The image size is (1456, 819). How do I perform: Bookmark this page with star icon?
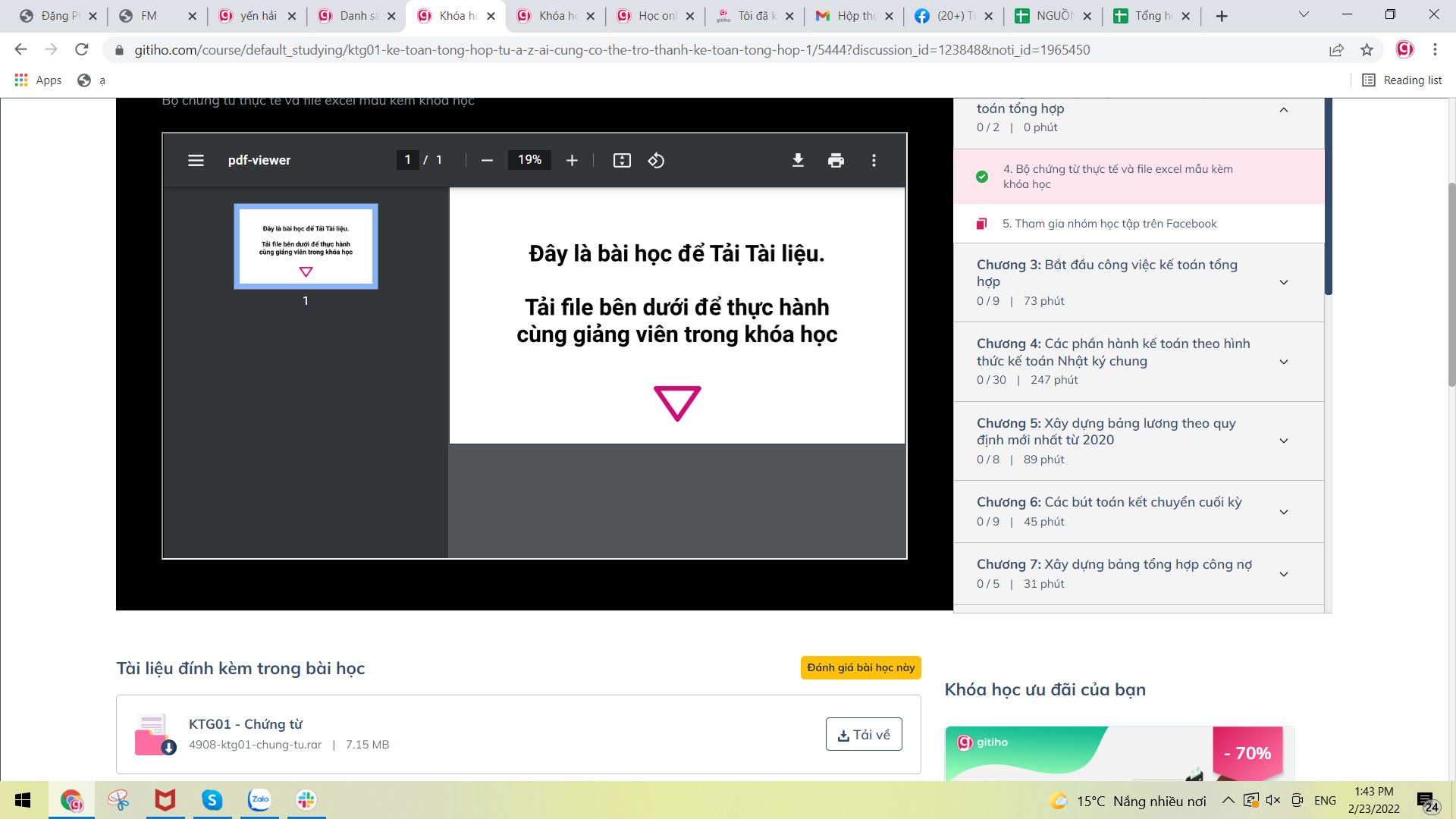(1367, 49)
